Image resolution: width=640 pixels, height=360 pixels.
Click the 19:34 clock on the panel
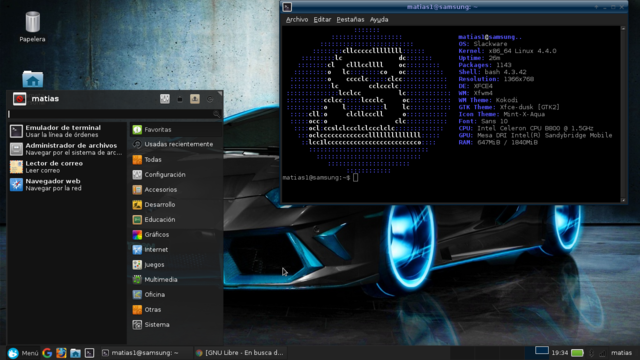click(x=560, y=353)
